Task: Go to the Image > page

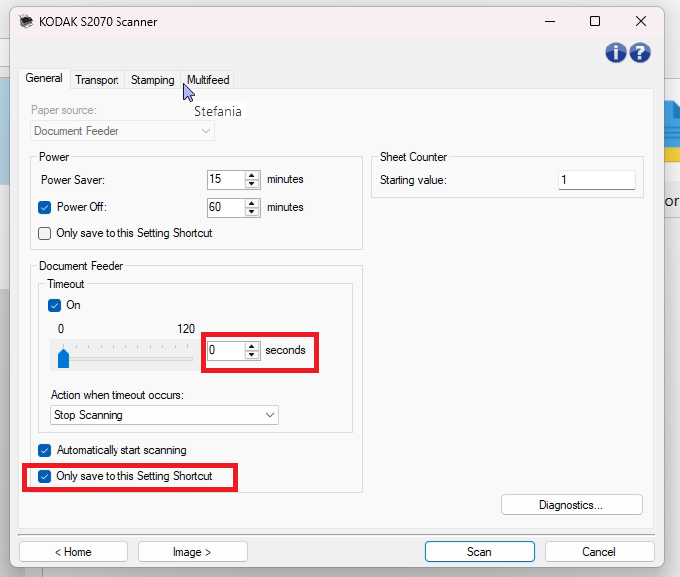Action: click(193, 552)
